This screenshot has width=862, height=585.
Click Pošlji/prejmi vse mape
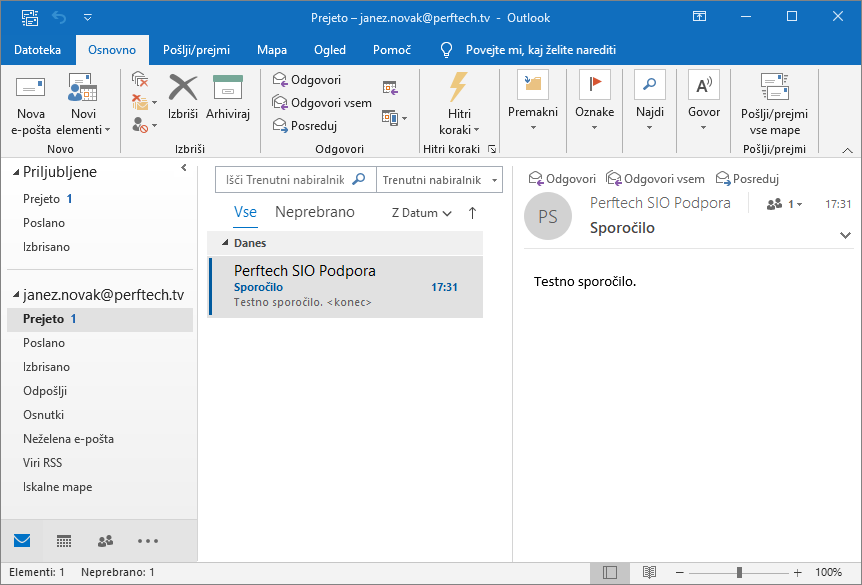[x=774, y=104]
